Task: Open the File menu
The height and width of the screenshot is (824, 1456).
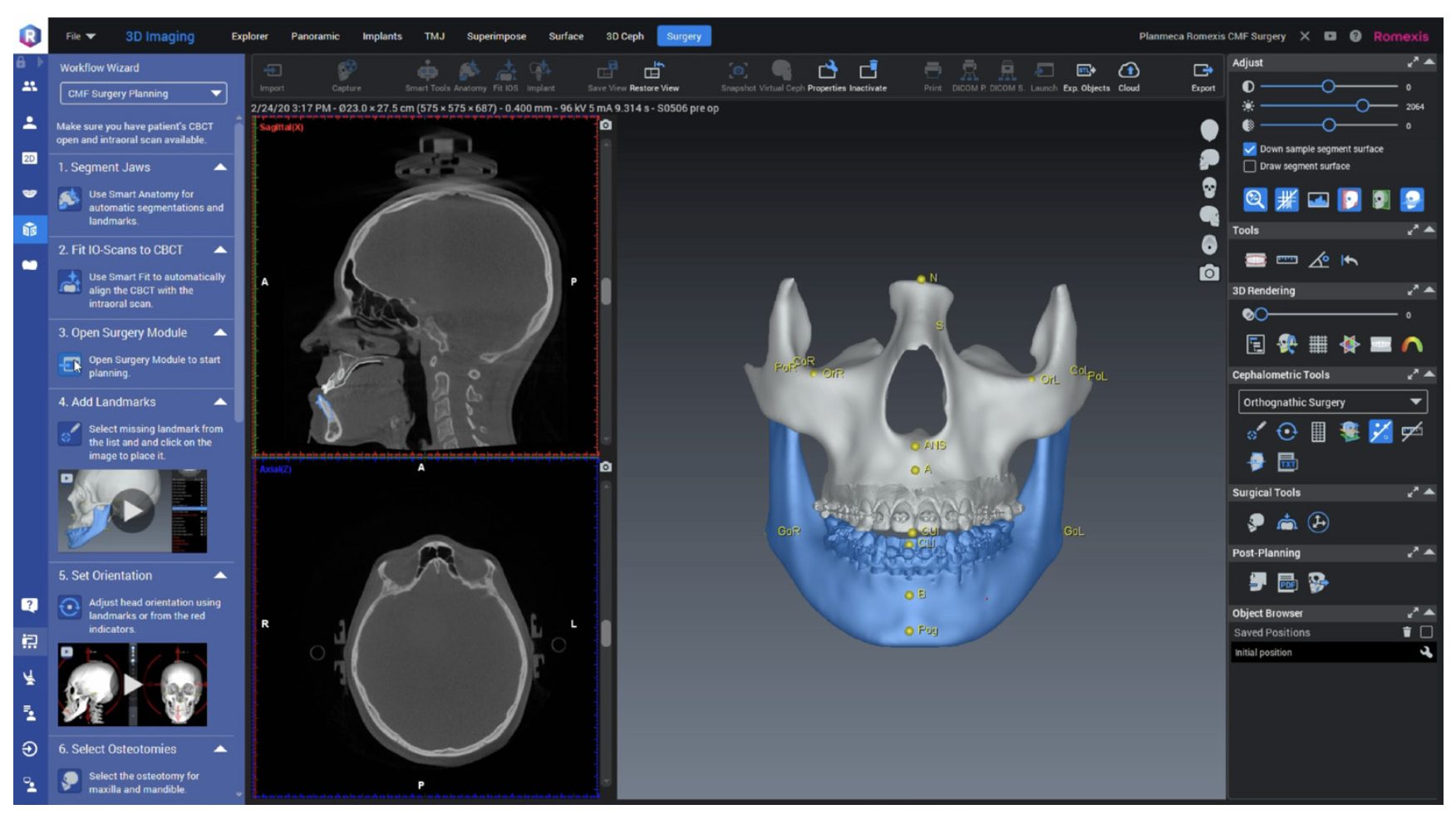Action: coord(81,36)
